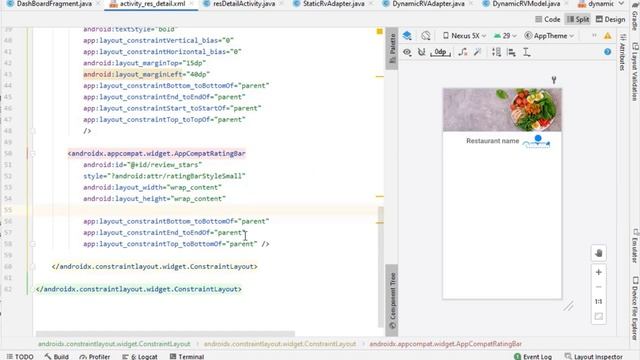Open the Nexus 5X device dropdown
This screenshot has width=640, height=360.
[464, 36]
